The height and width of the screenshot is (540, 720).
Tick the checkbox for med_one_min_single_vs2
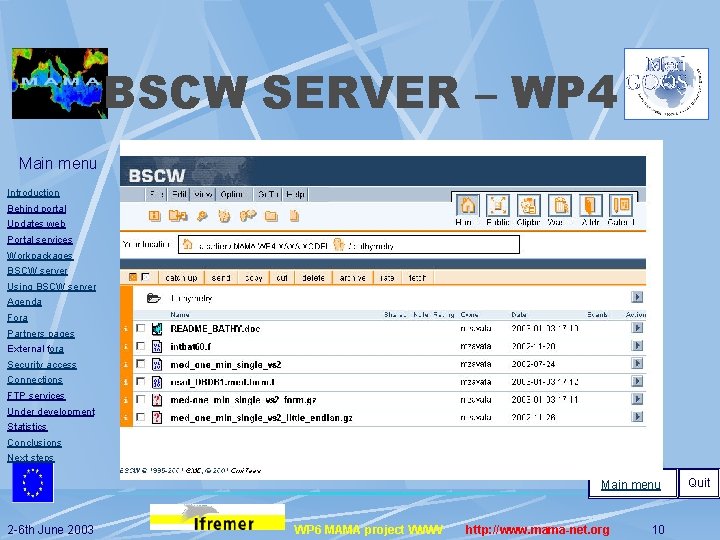coord(141,364)
